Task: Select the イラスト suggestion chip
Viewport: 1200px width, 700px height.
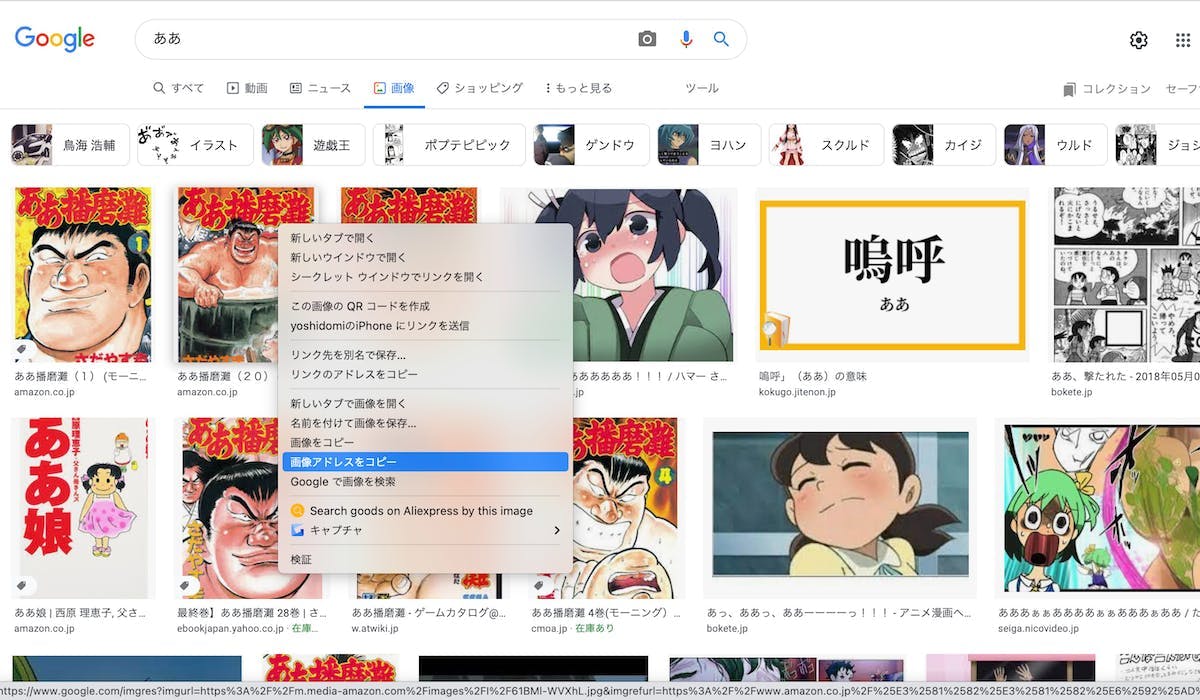Action: tap(194, 145)
